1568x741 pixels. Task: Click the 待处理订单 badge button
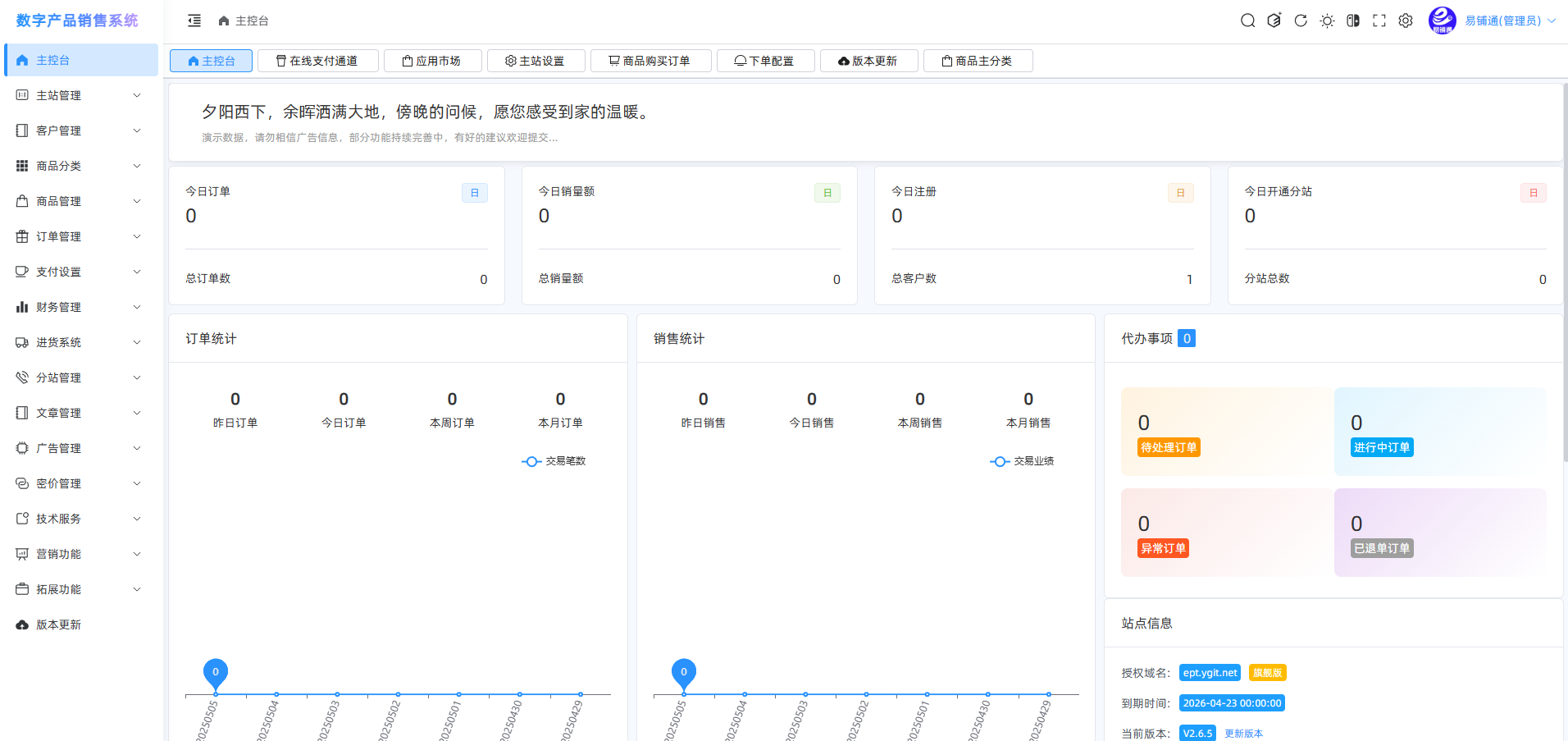coord(1168,447)
